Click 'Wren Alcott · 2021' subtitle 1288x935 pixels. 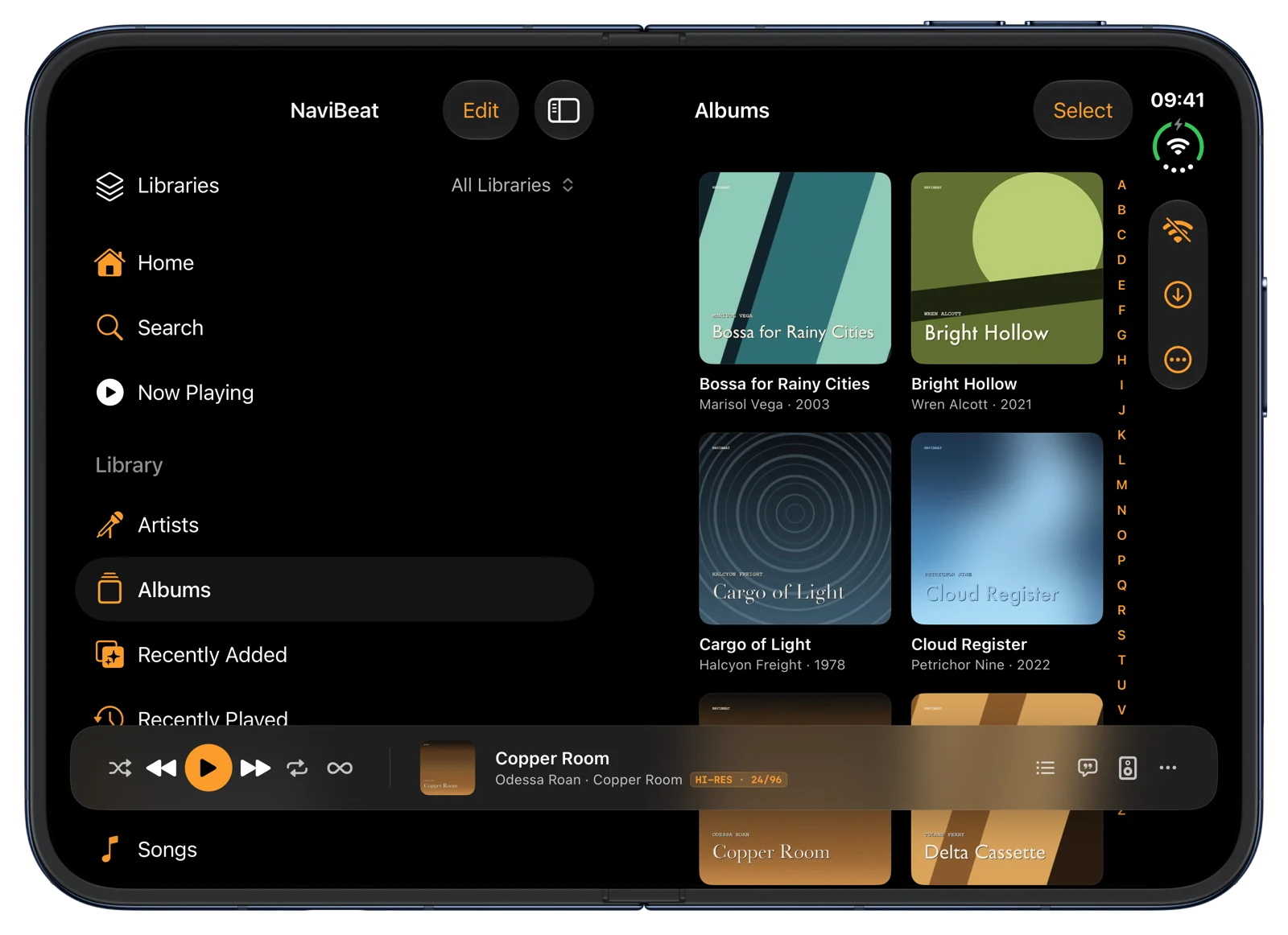click(x=971, y=405)
